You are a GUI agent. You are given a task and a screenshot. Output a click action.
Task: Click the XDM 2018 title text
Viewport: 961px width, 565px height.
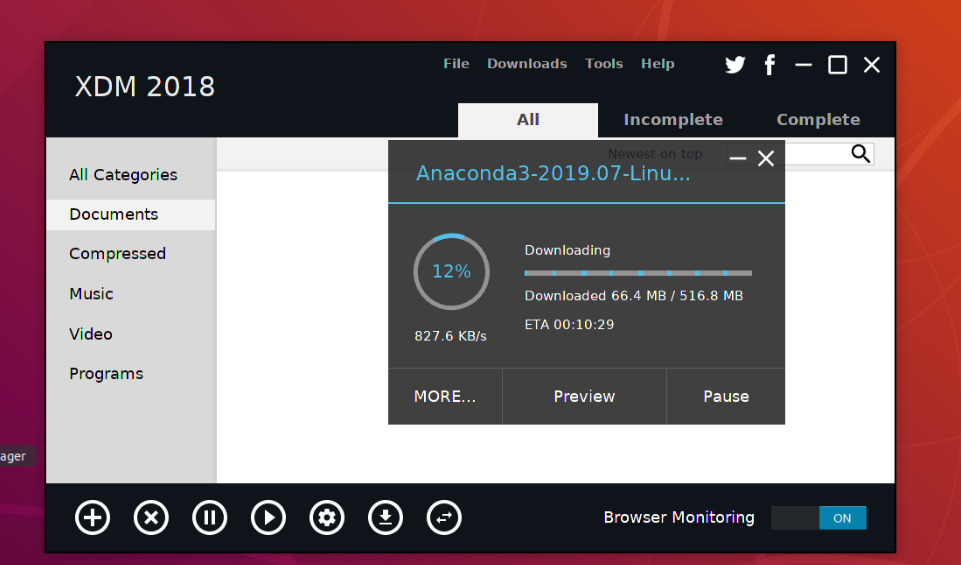145,87
